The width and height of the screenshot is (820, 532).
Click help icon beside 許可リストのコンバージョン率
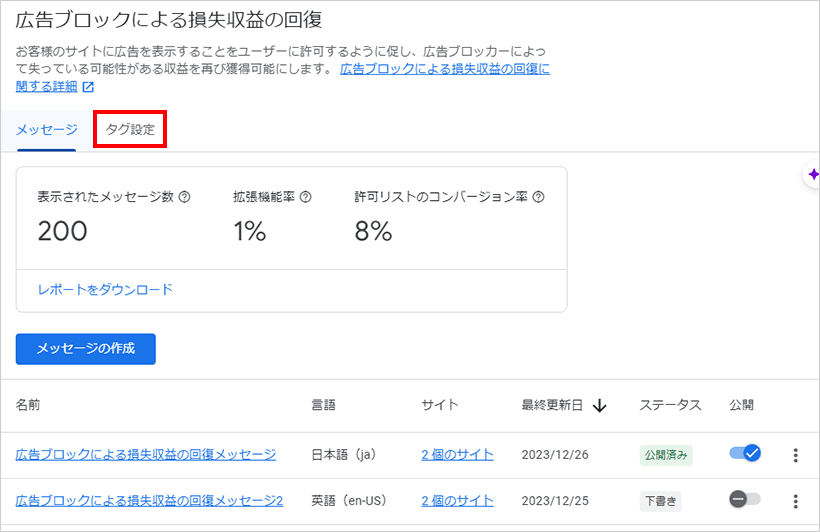pos(538,197)
